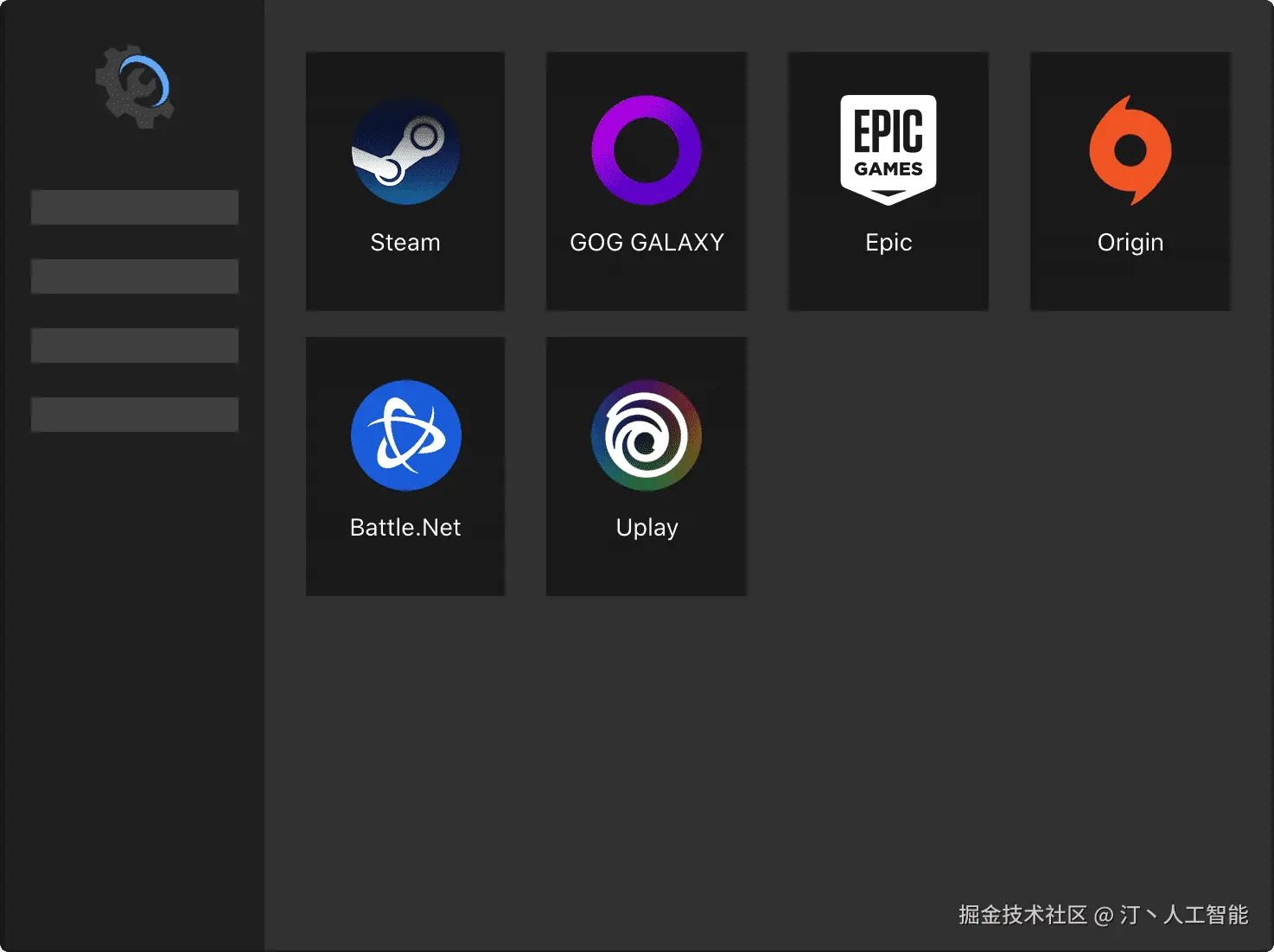Choose the orange Origin logo
Viewport: 1274px width, 952px height.
[1131, 150]
